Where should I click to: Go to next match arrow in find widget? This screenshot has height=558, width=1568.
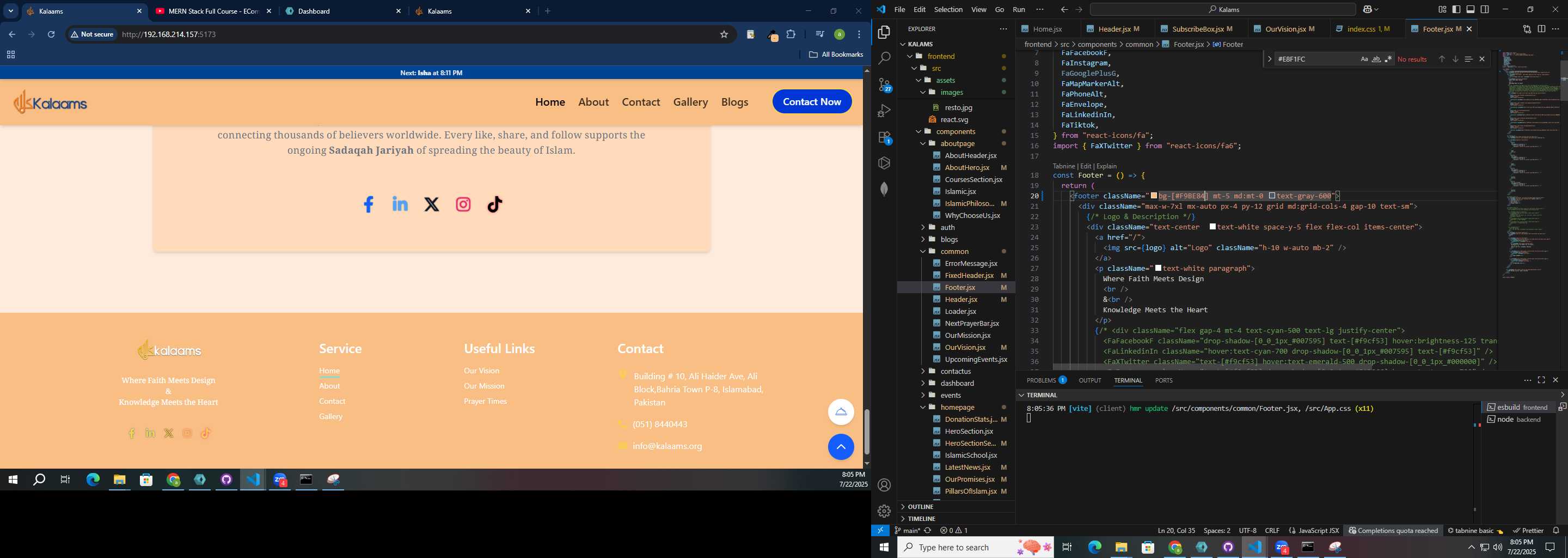1455,59
